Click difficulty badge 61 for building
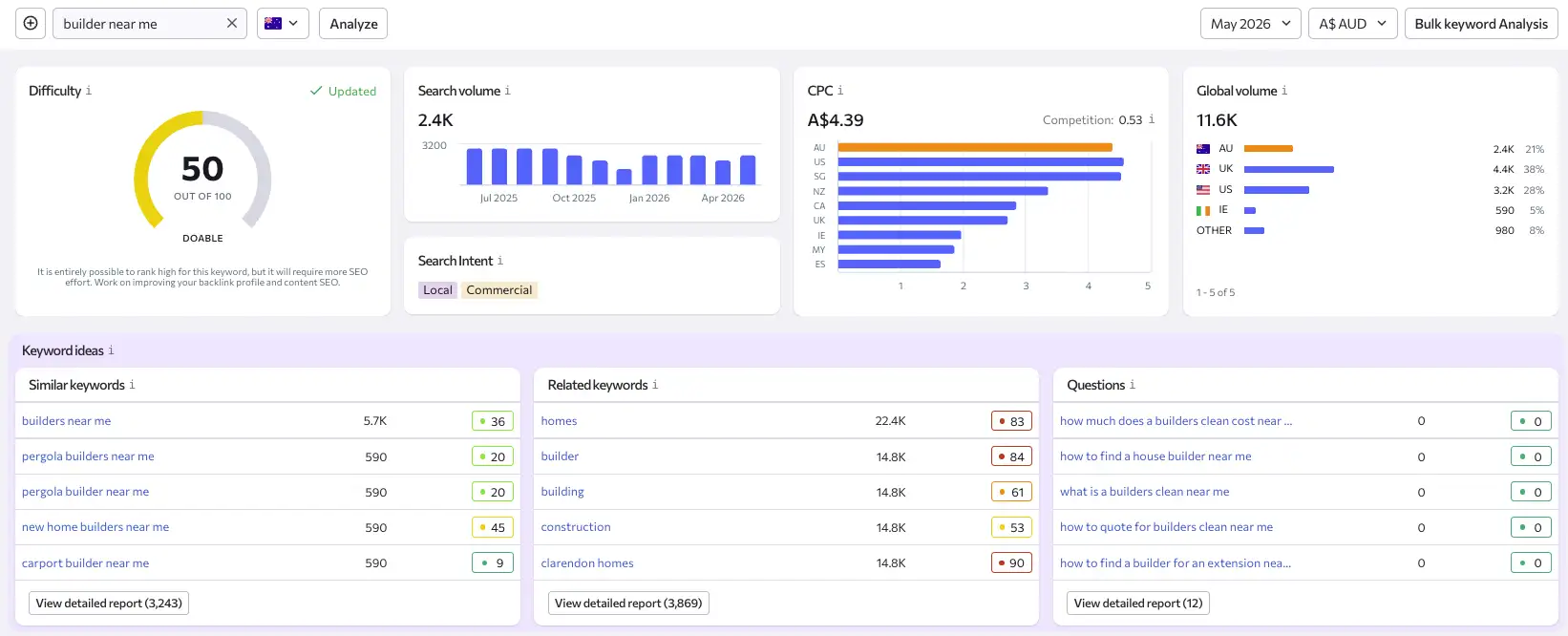The image size is (1568, 636). [1011, 492]
